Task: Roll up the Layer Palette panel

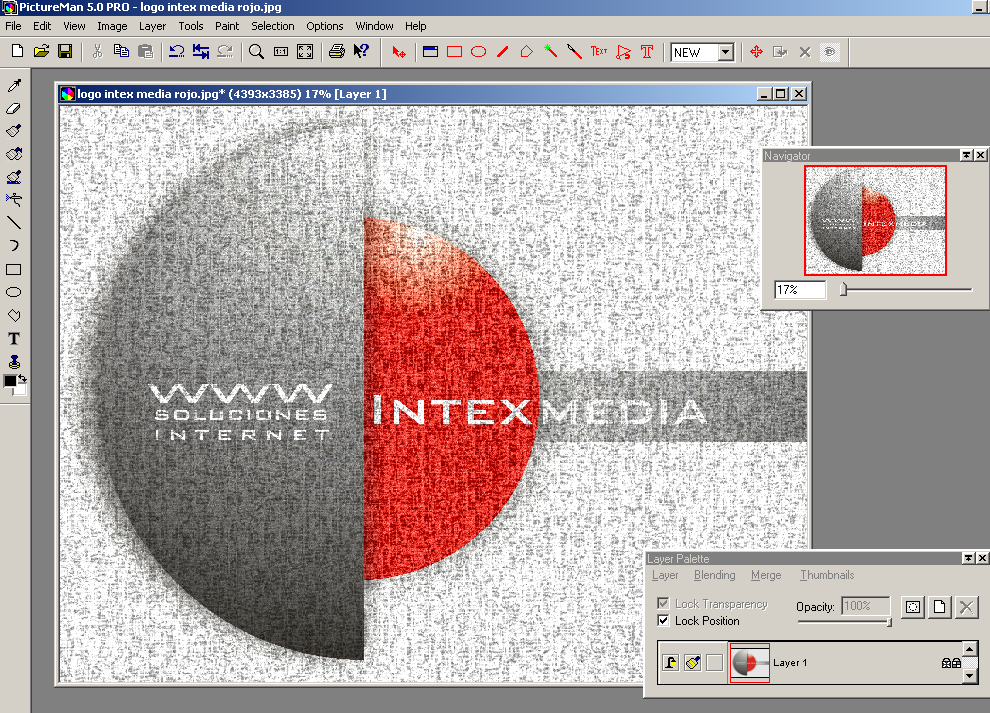Action: [x=969, y=558]
